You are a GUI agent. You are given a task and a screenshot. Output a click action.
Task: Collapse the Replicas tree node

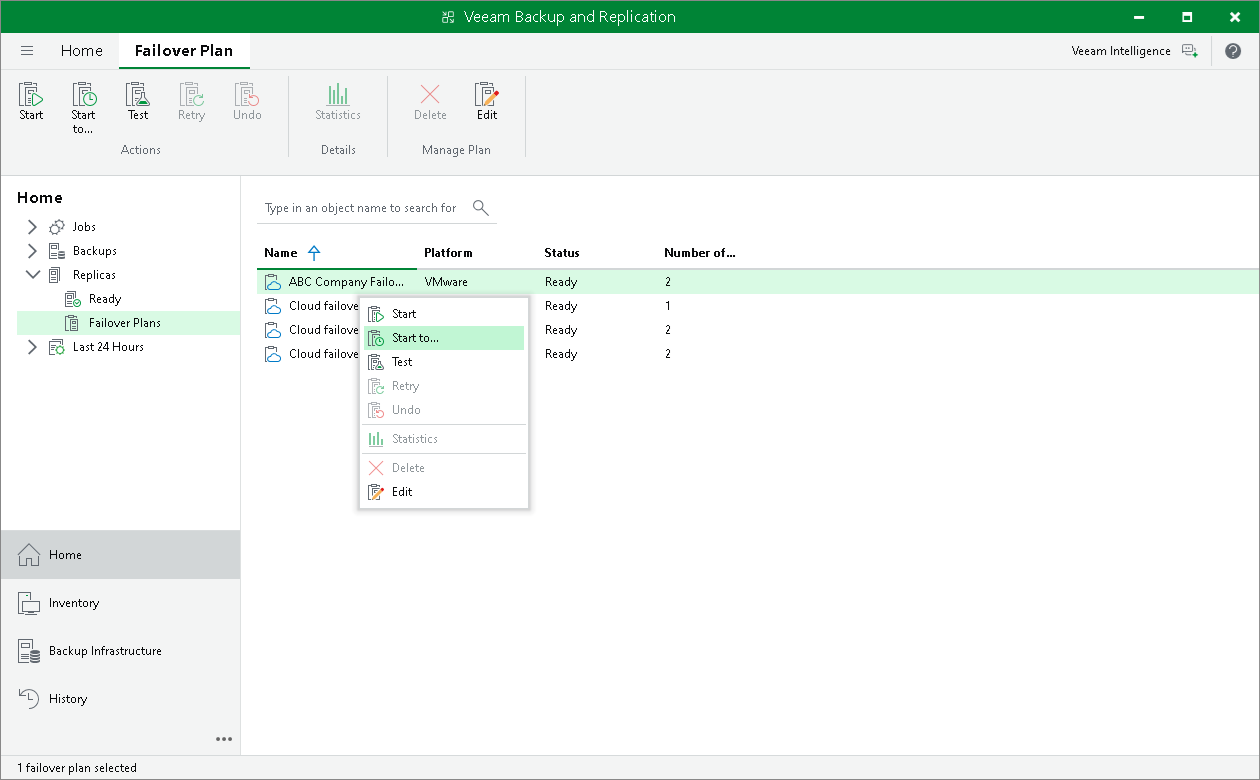pyautogui.click(x=32, y=275)
